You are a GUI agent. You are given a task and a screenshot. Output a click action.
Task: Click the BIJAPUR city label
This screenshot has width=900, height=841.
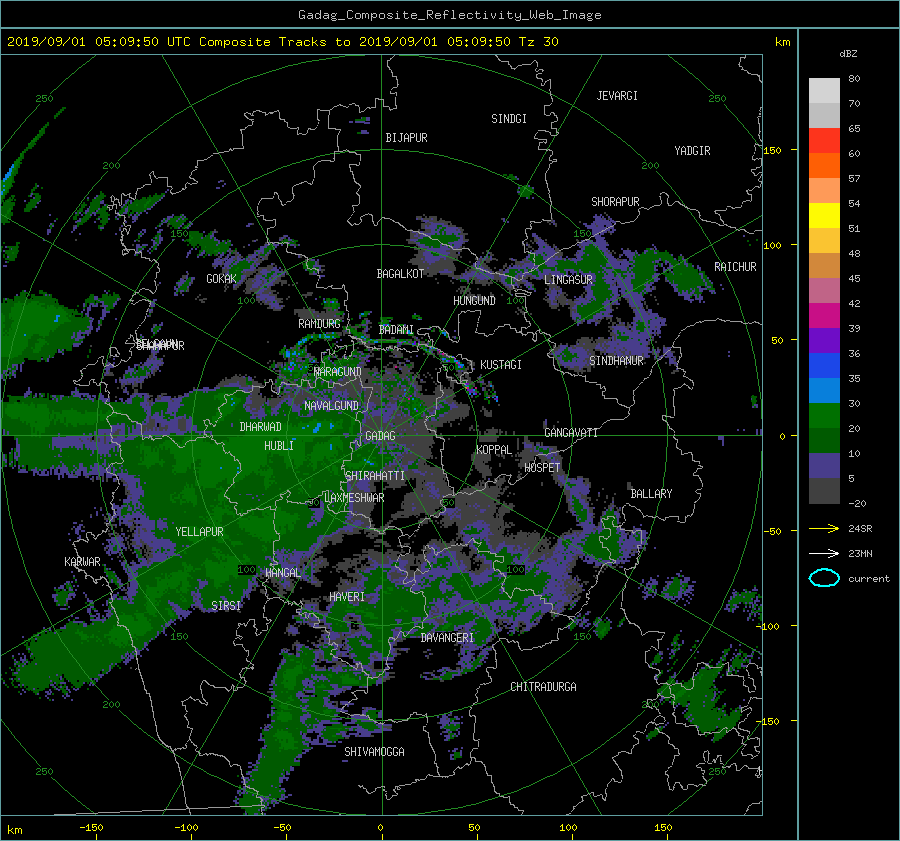pyautogui.click(x=406, y=138)
